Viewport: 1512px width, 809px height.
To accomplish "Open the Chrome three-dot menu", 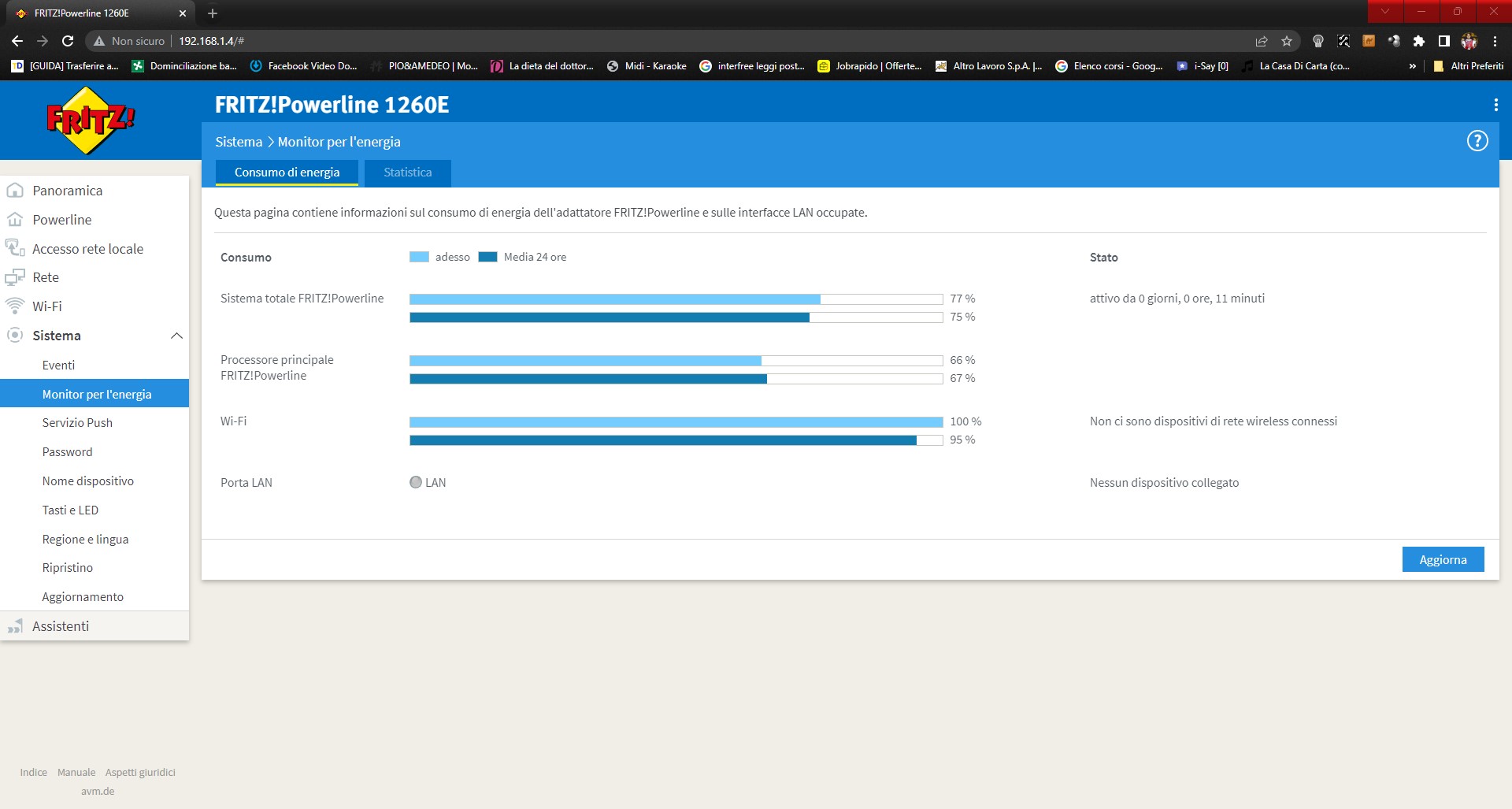I will (x=1495, y=41).
